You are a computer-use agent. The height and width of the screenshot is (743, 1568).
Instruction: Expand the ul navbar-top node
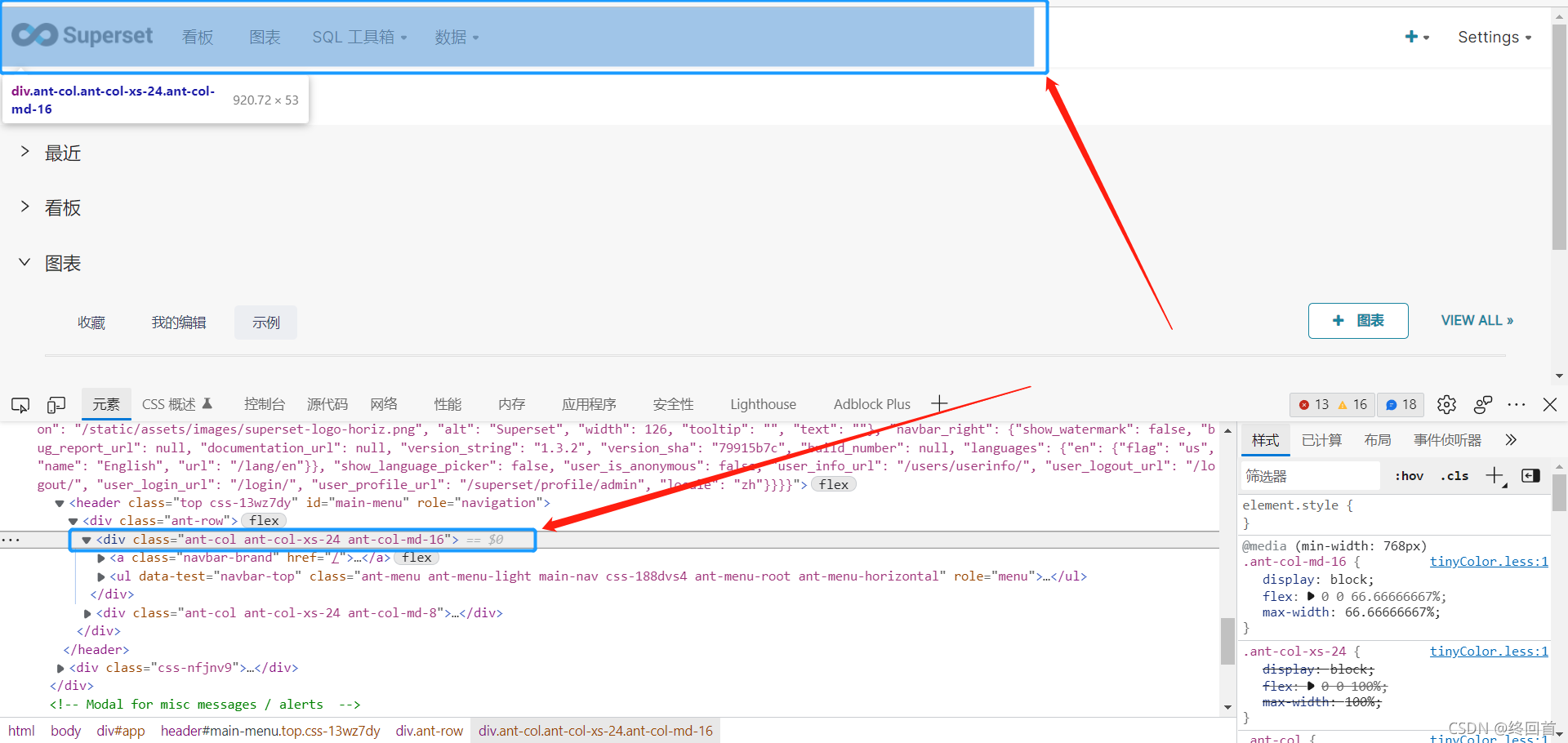pyautogui.click(x=101, y=576)
